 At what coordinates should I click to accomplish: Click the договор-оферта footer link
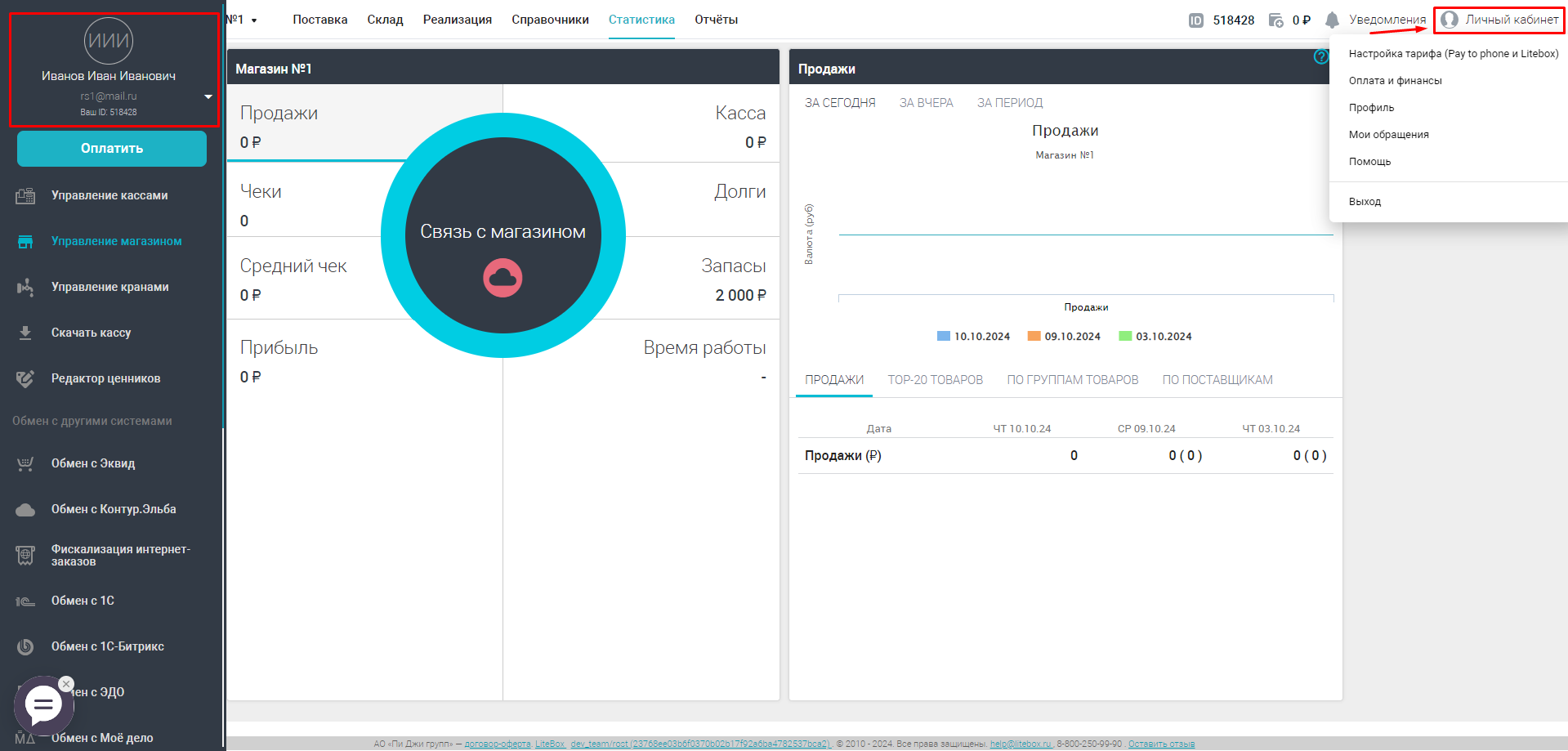coord(498,744)
